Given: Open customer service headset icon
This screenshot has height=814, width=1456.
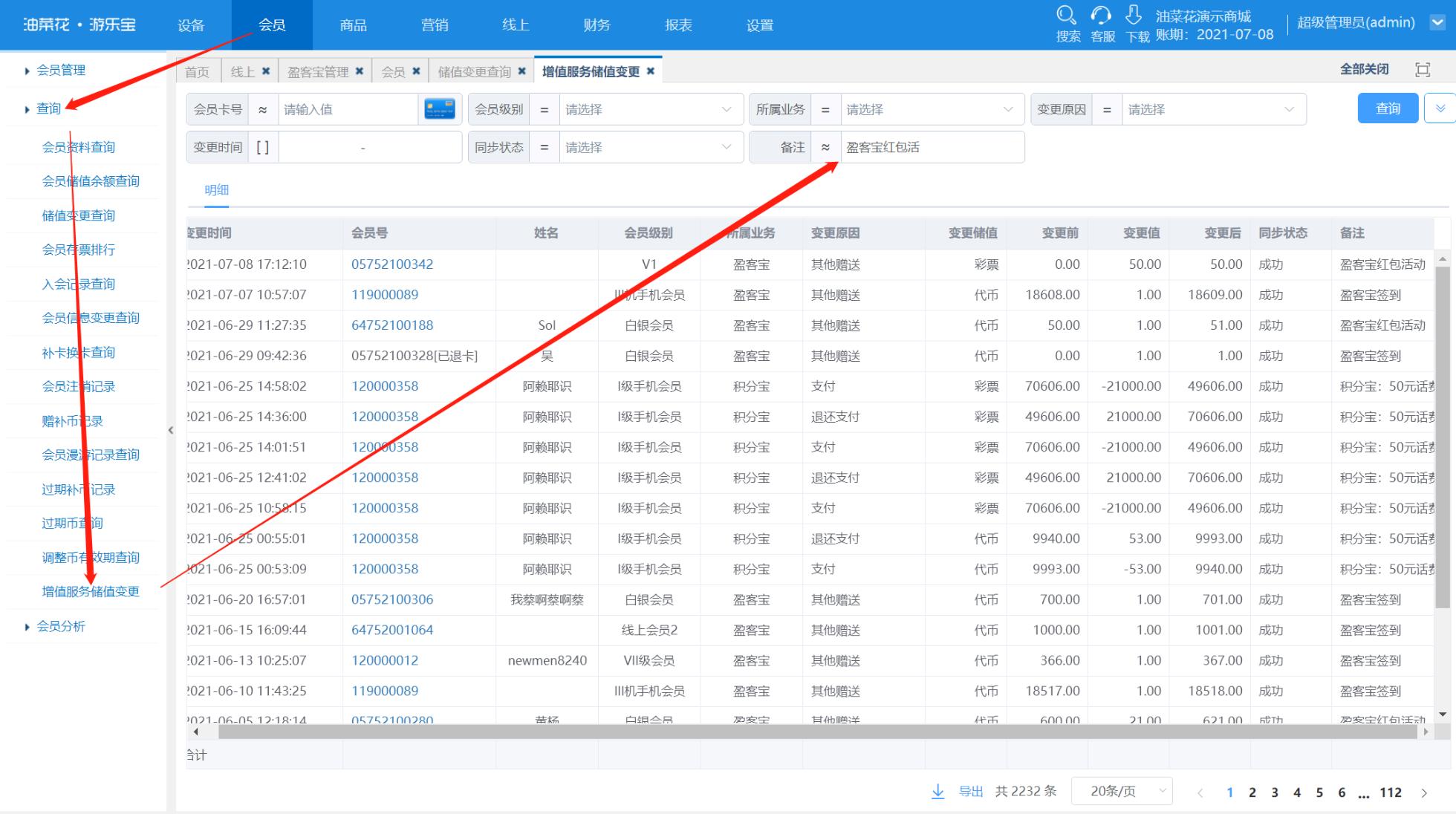Looking at the screenshot, I should click(x=1101, y=15).
